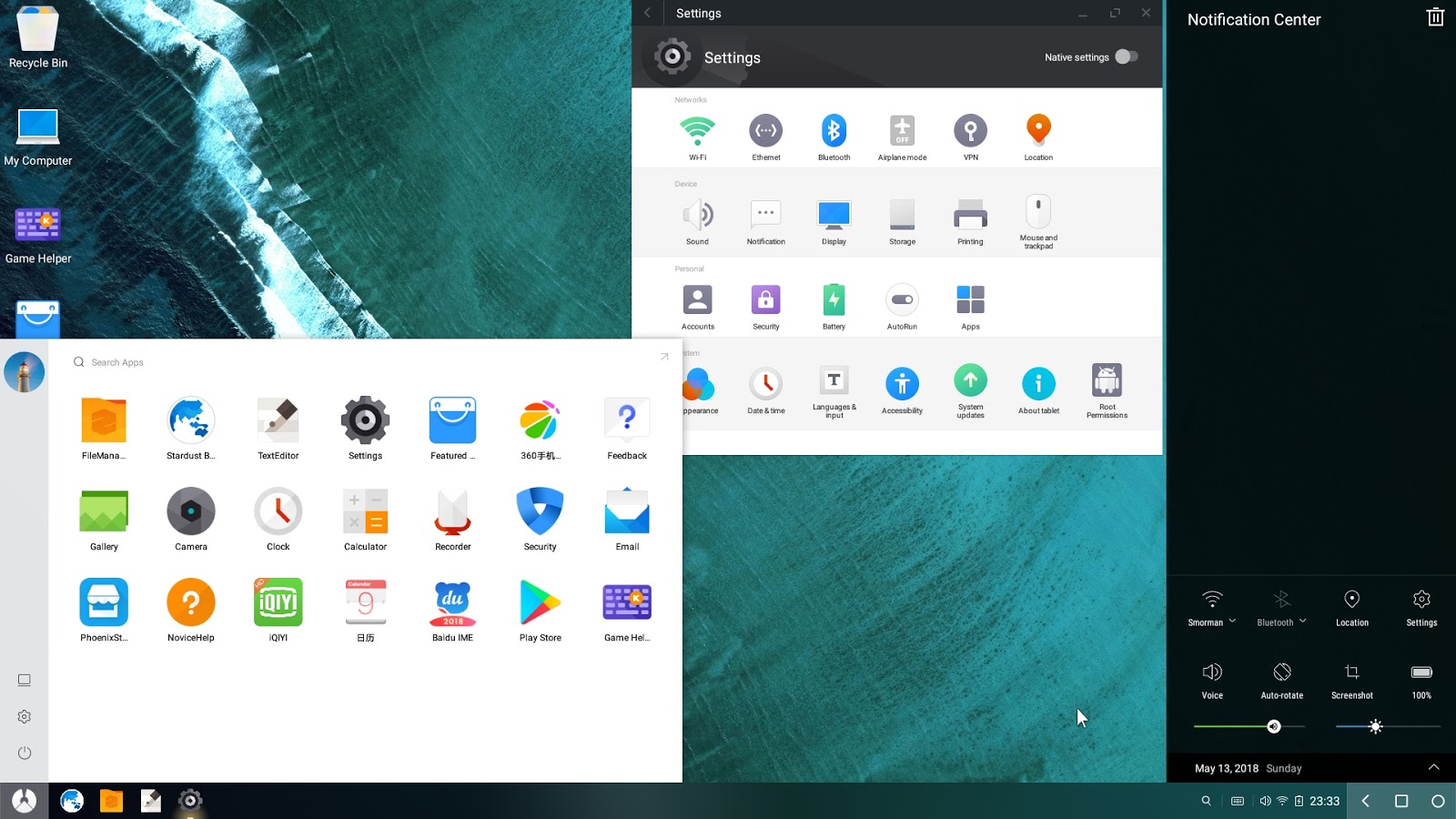The width and height of the screenshot is (1456, 819).
Task: Open the Phoenix OS start menu on the taskbar
Action: coord(24,800)
